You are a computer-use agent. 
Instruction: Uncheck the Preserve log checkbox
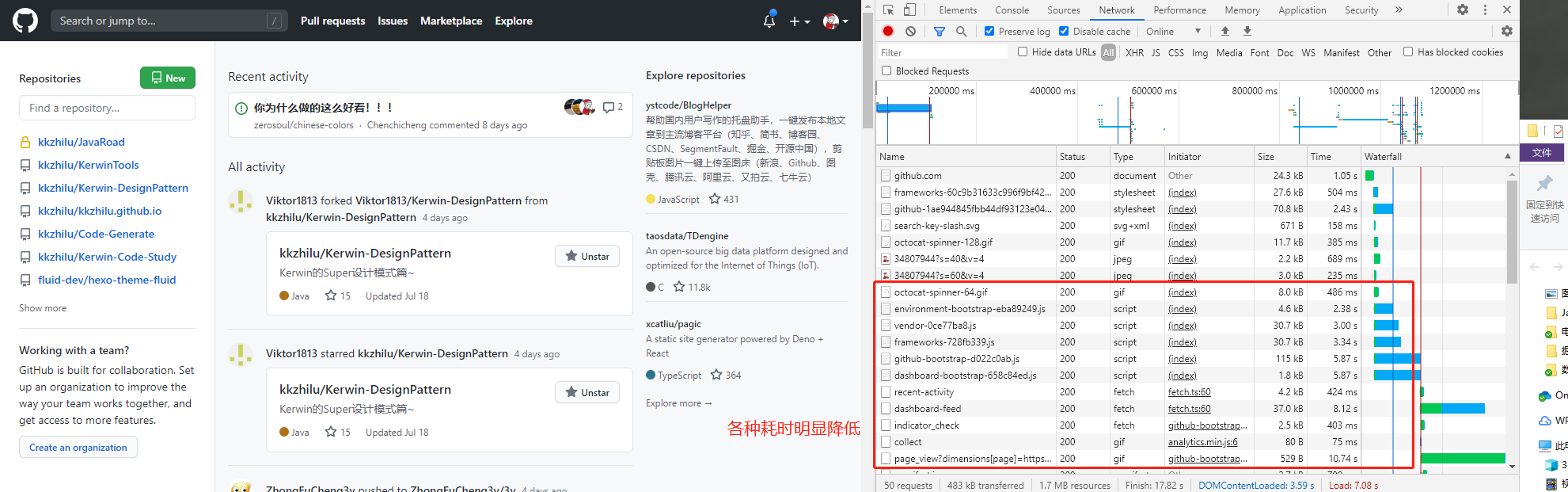click(x=989, y=31)
